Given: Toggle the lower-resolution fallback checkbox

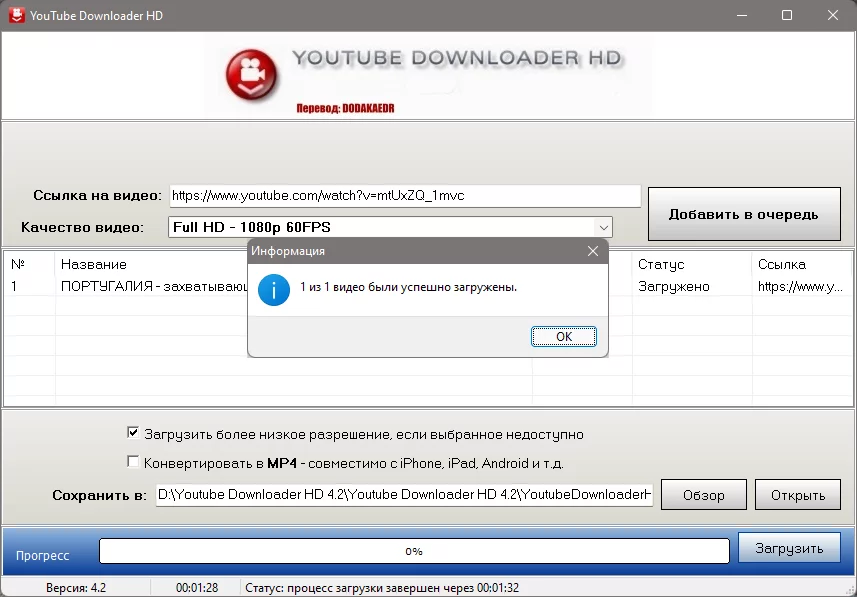Looking at the screenshot, I should point(133,433).
